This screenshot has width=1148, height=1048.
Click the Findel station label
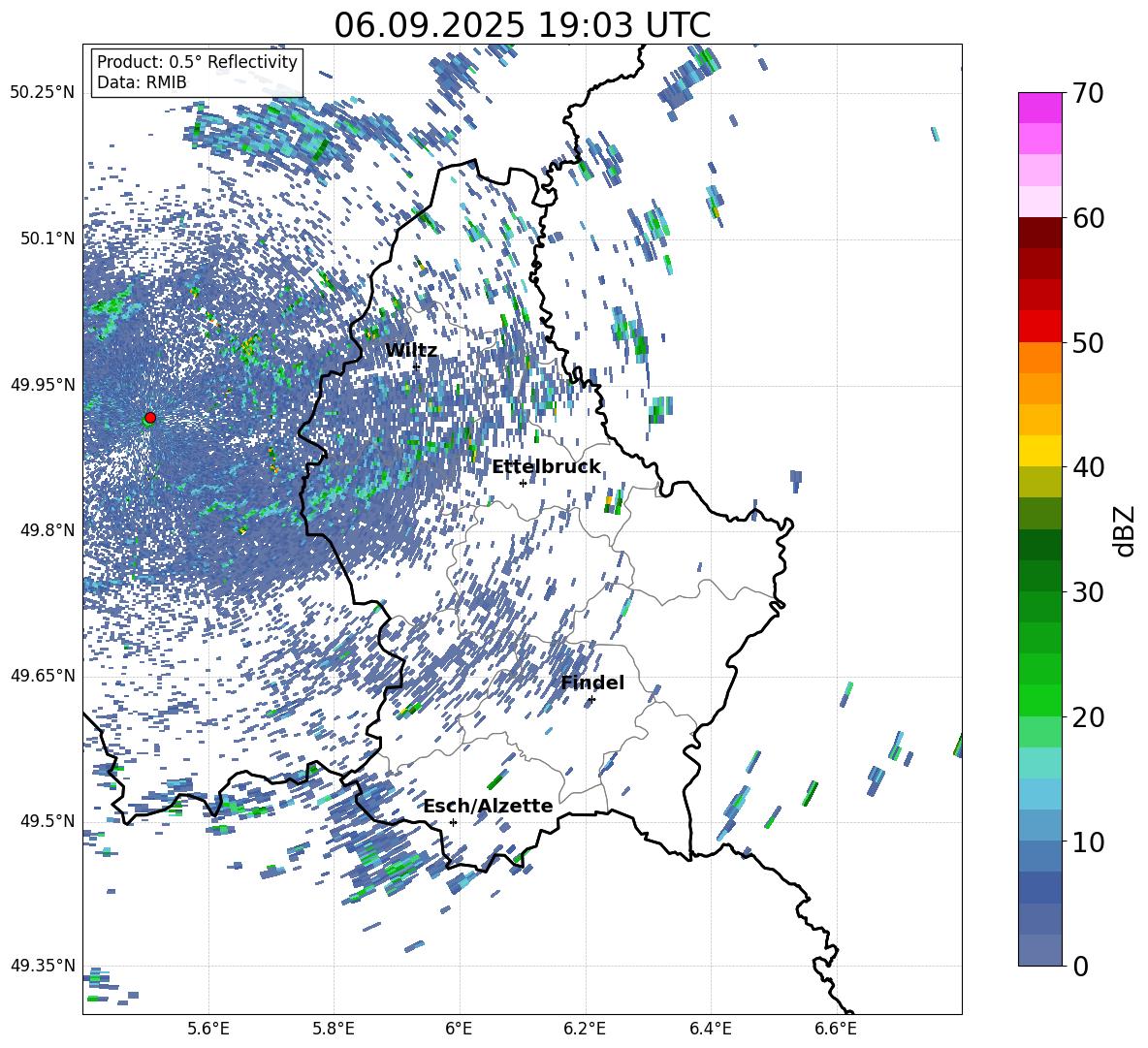(x=592, y=683)
